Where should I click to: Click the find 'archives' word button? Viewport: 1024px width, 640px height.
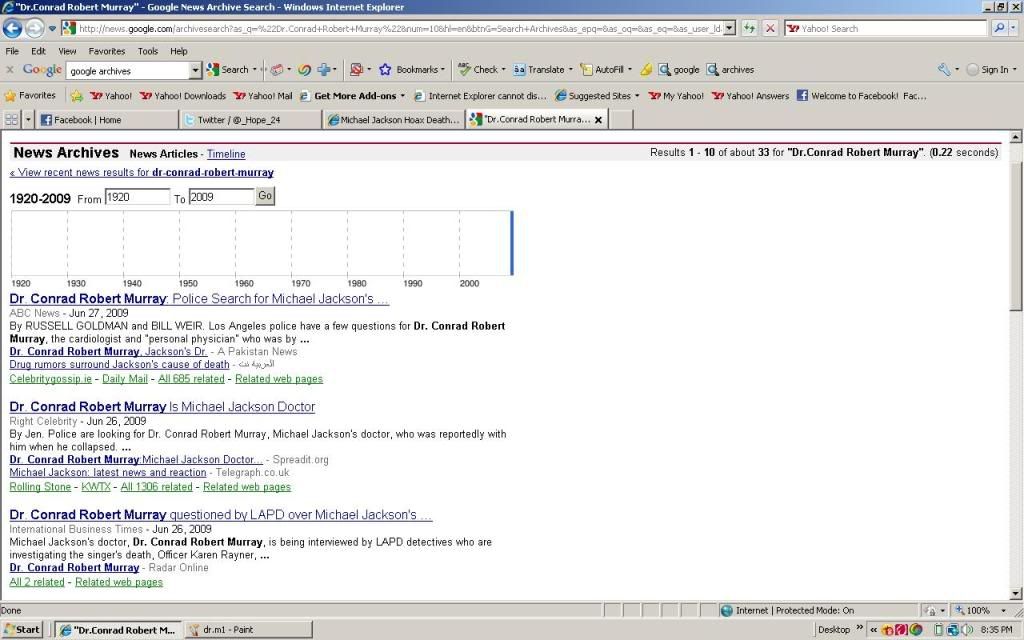730,69
